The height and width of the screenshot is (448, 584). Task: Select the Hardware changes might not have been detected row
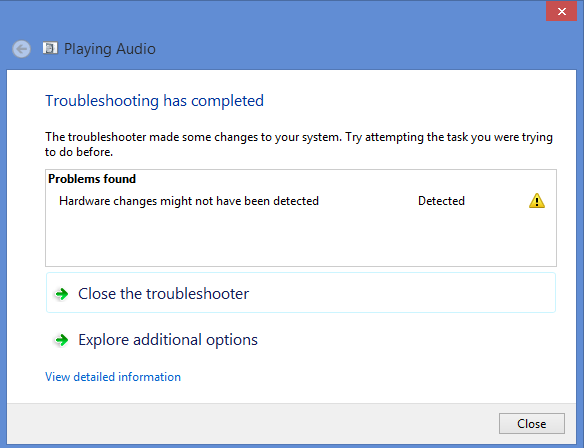(301, 201)
